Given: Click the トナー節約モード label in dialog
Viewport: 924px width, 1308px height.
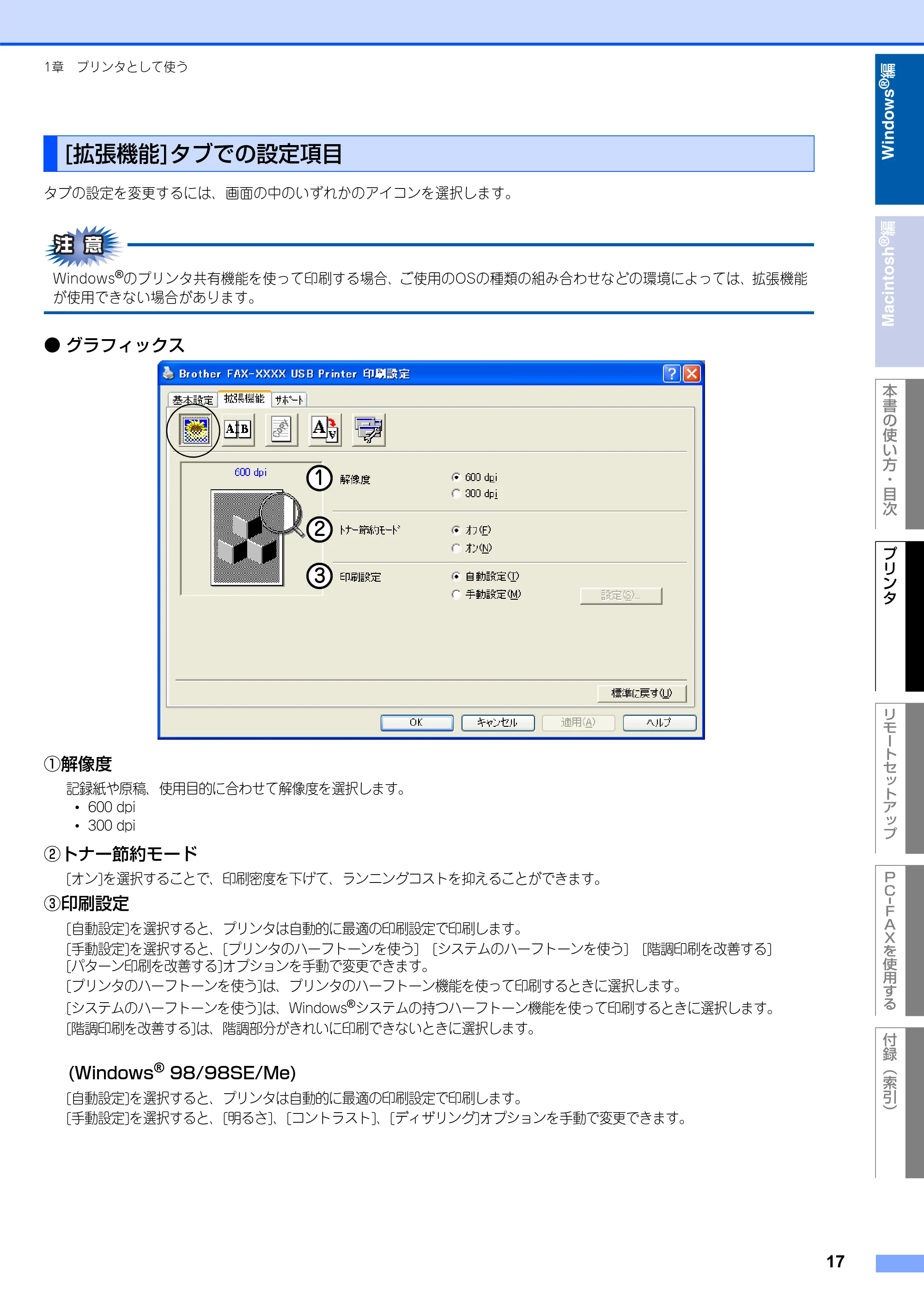Looking at the screenshot, I should coord(370,530).
